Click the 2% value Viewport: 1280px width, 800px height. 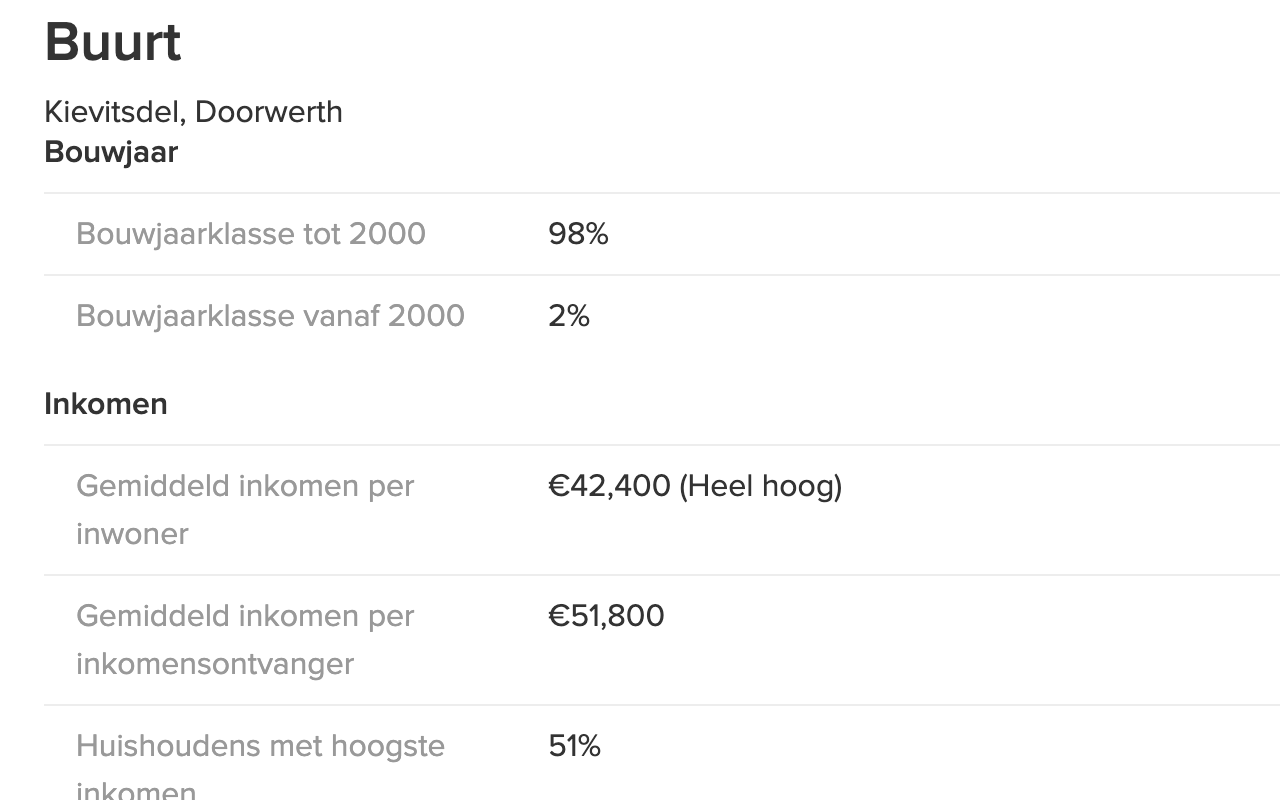pyautogui.click(x=569, y=316)
